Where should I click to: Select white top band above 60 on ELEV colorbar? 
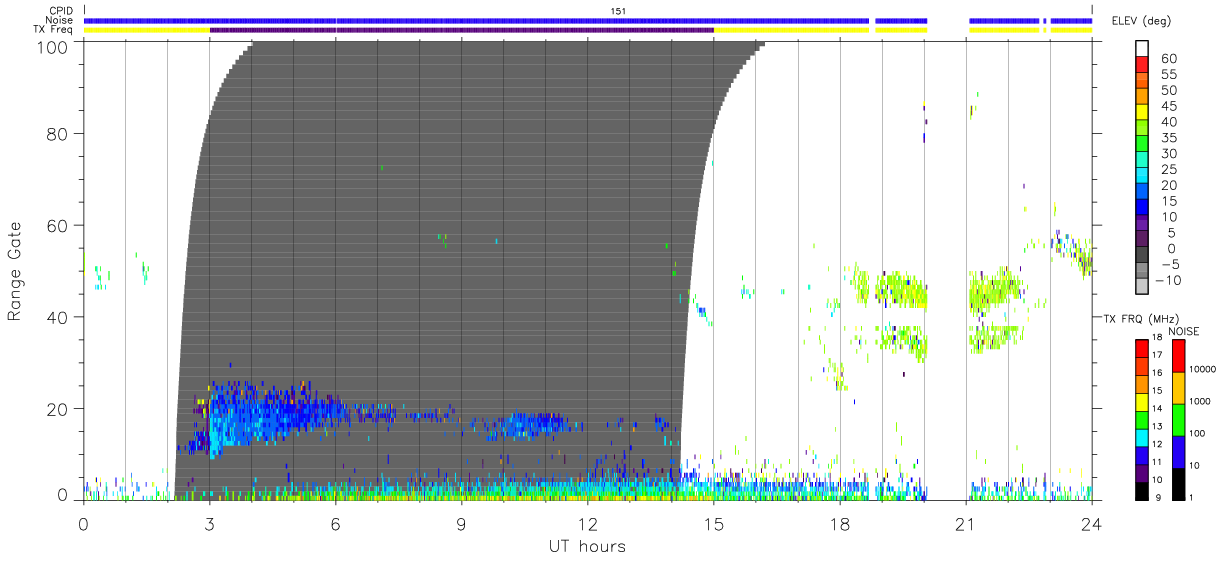pos(1143,49)
